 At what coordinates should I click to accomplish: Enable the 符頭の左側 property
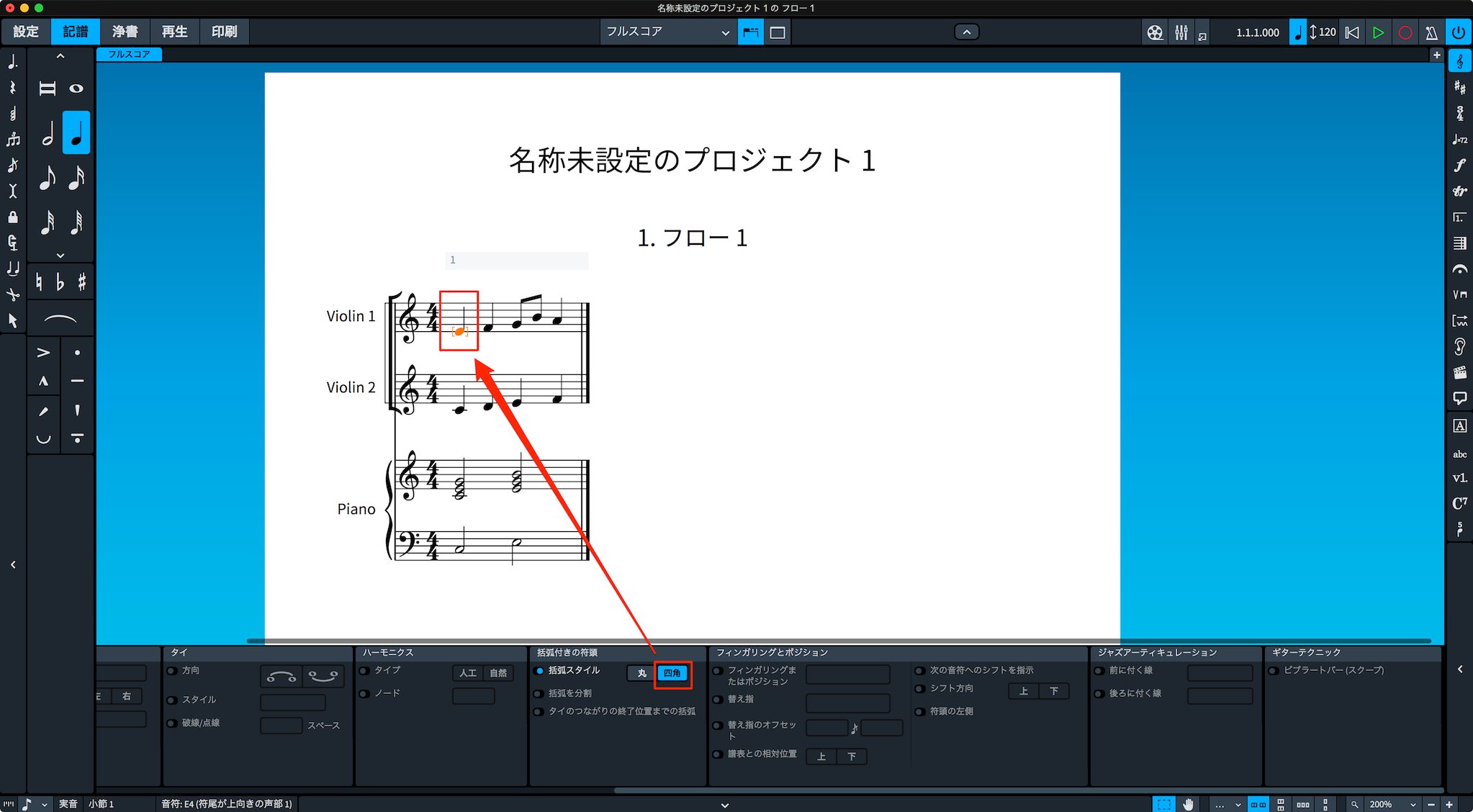point(919,711)
